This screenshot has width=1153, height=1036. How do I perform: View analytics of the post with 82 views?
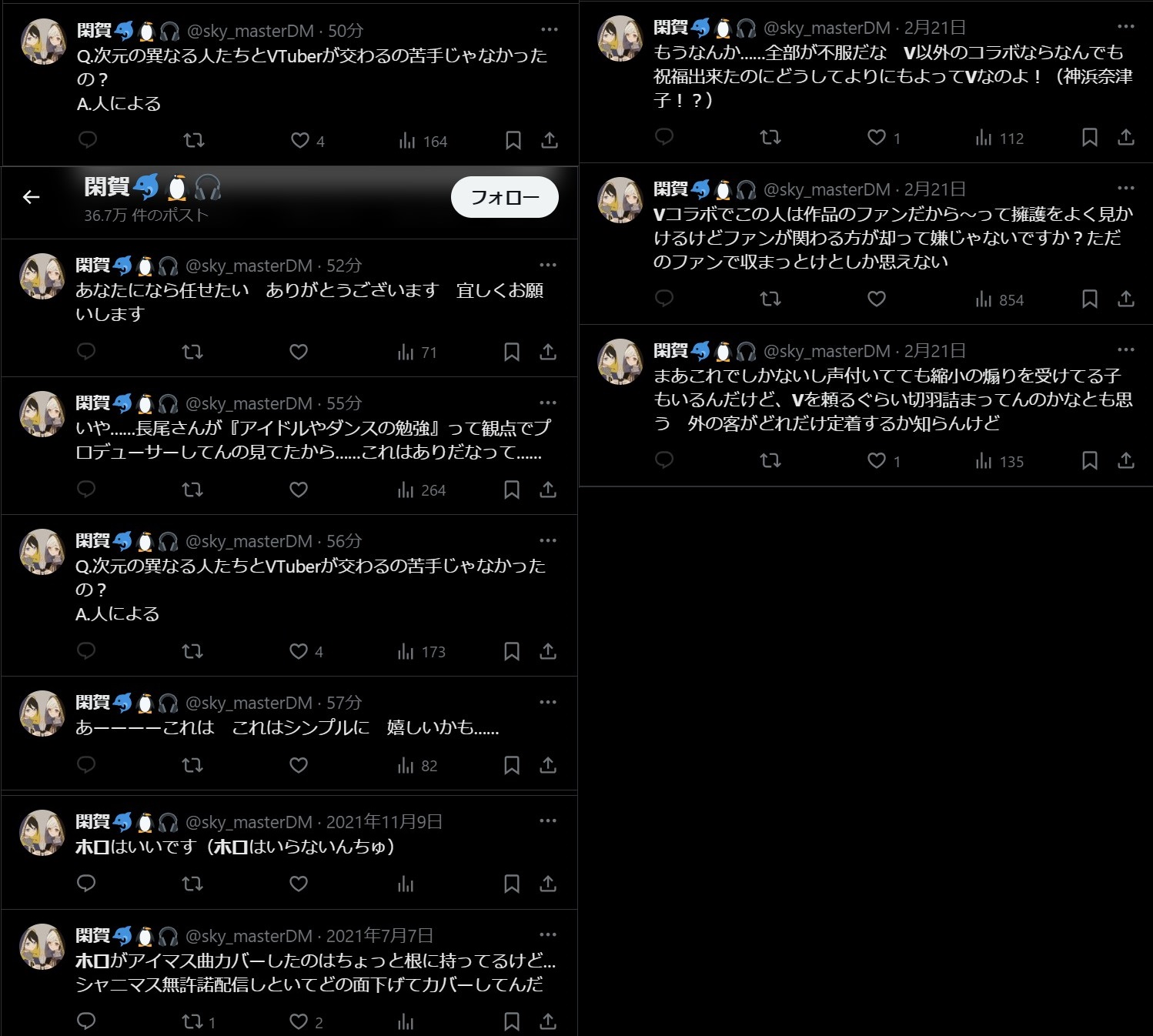[417, 765]
